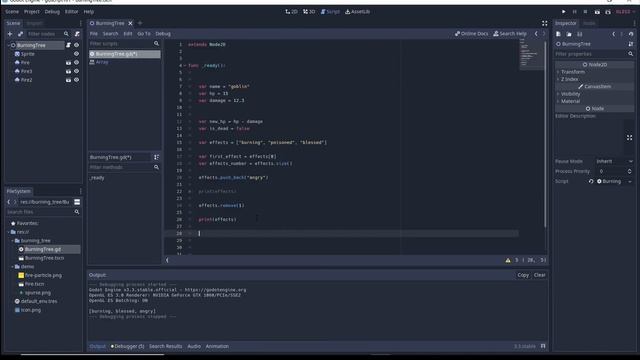The image size is (640, 360).
Task: Stop the running scene
Action: point(585,12)
